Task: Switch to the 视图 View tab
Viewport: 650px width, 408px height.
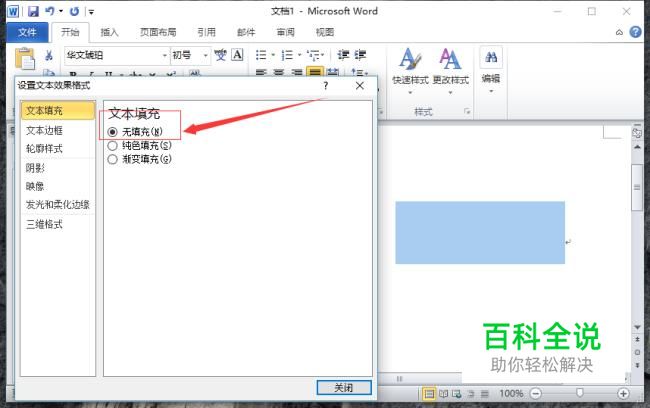Action: click(325, 32)
